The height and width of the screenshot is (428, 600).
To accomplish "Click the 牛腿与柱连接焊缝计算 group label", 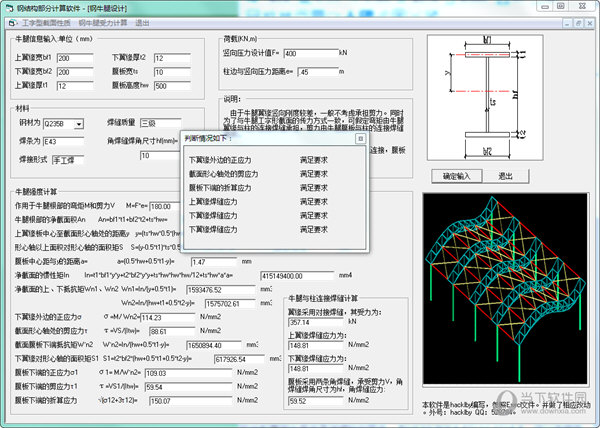I will (x=323, y=298).
